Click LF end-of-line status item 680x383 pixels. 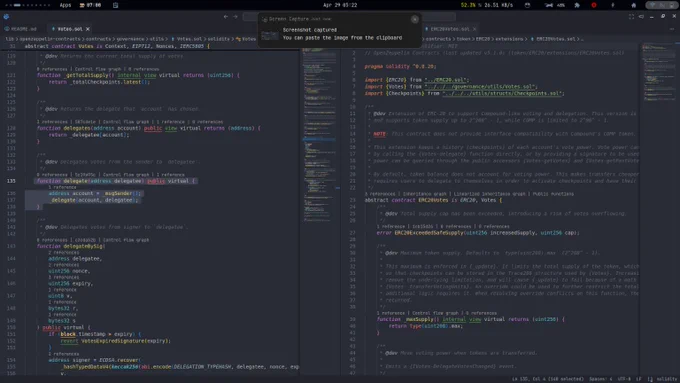point(638,379)
